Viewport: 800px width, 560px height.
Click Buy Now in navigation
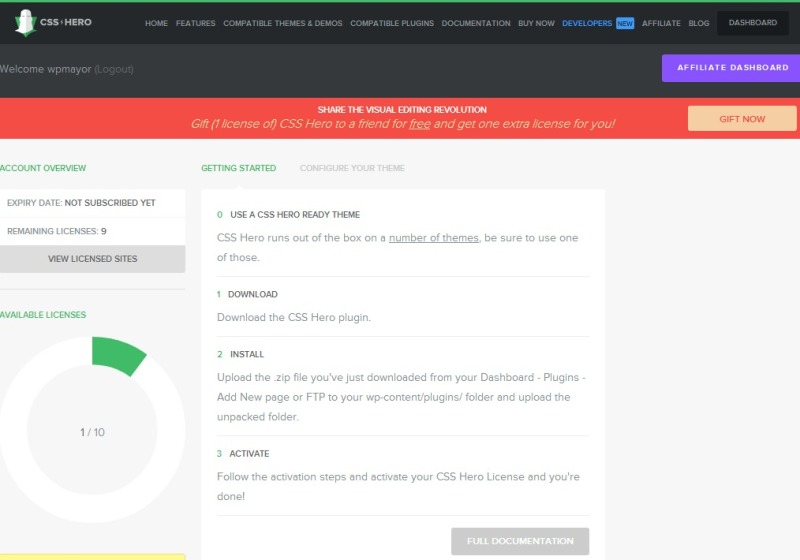tap(536, 23)
